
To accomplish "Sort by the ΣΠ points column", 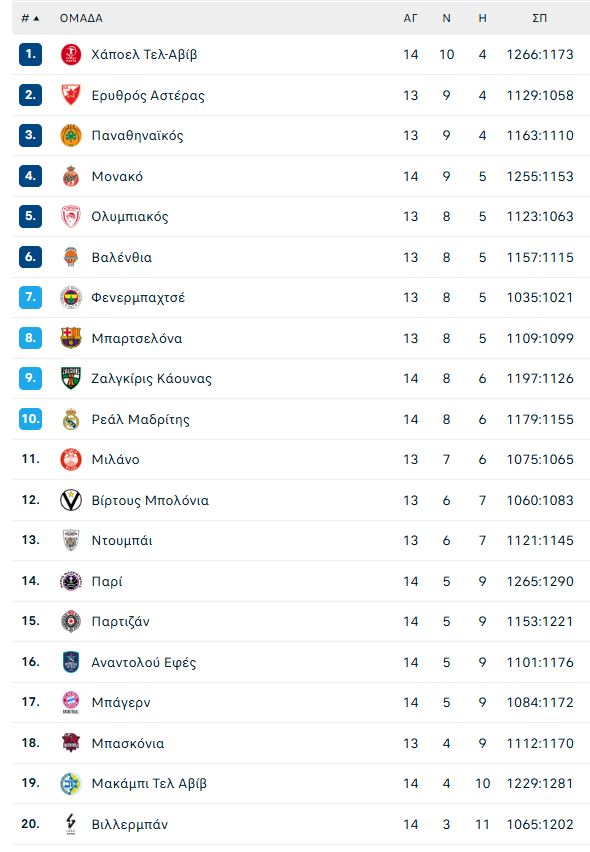I will click(x=541, y=18).
